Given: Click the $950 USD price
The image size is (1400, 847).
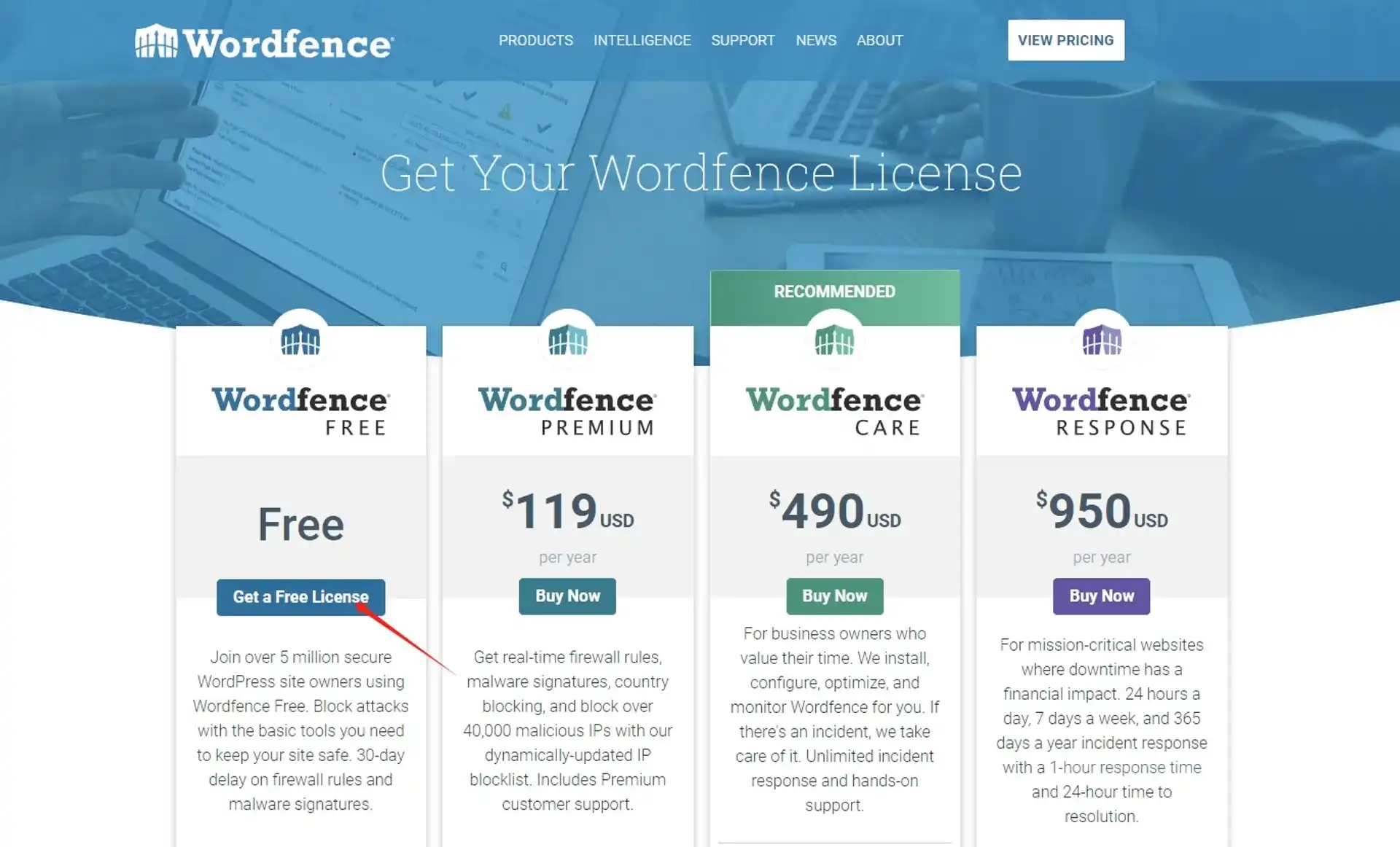Looking at the screenshot, I should pyautogui.click(x=1102, y=510).
